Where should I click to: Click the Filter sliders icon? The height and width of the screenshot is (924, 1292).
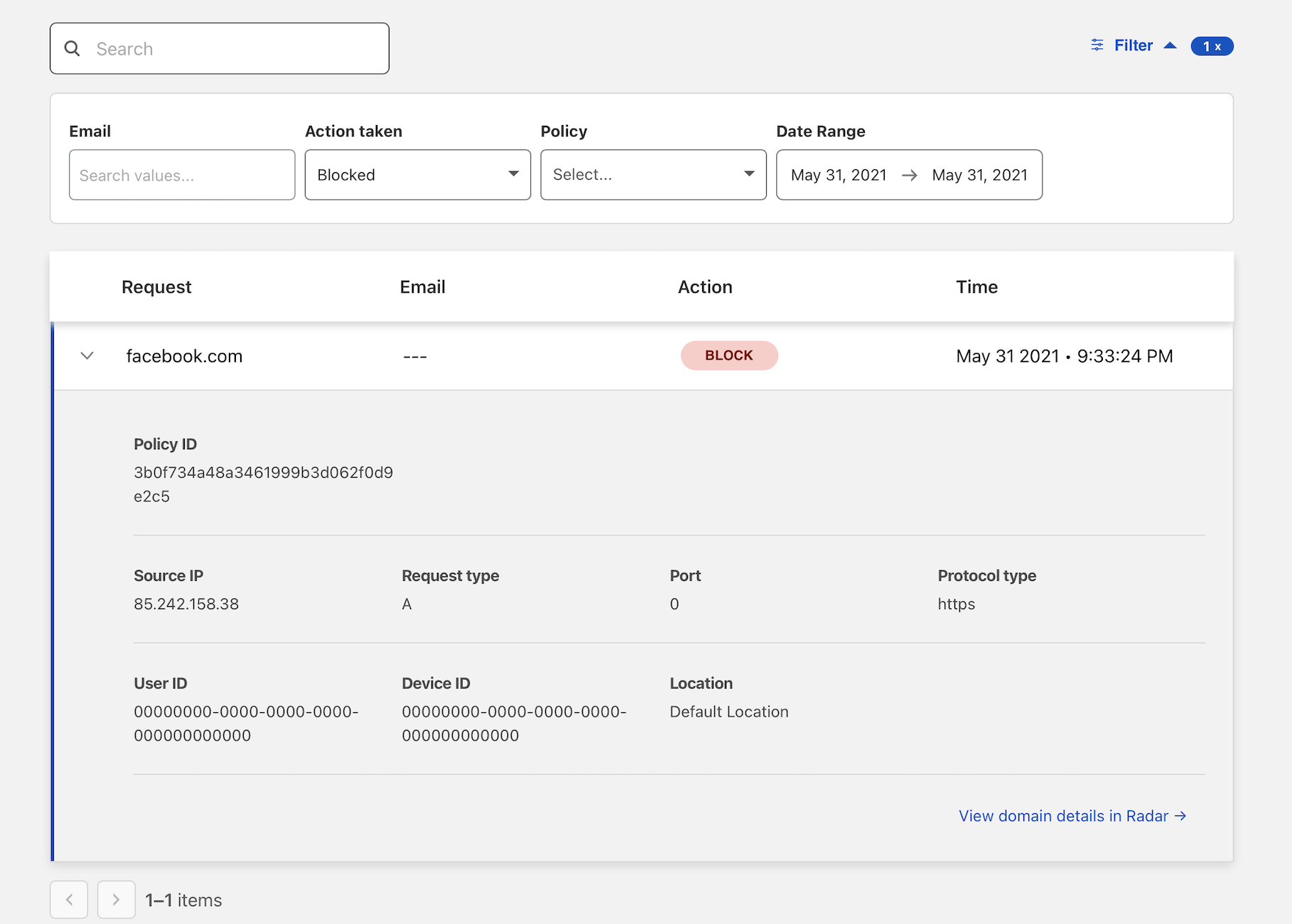point(1097,45)
